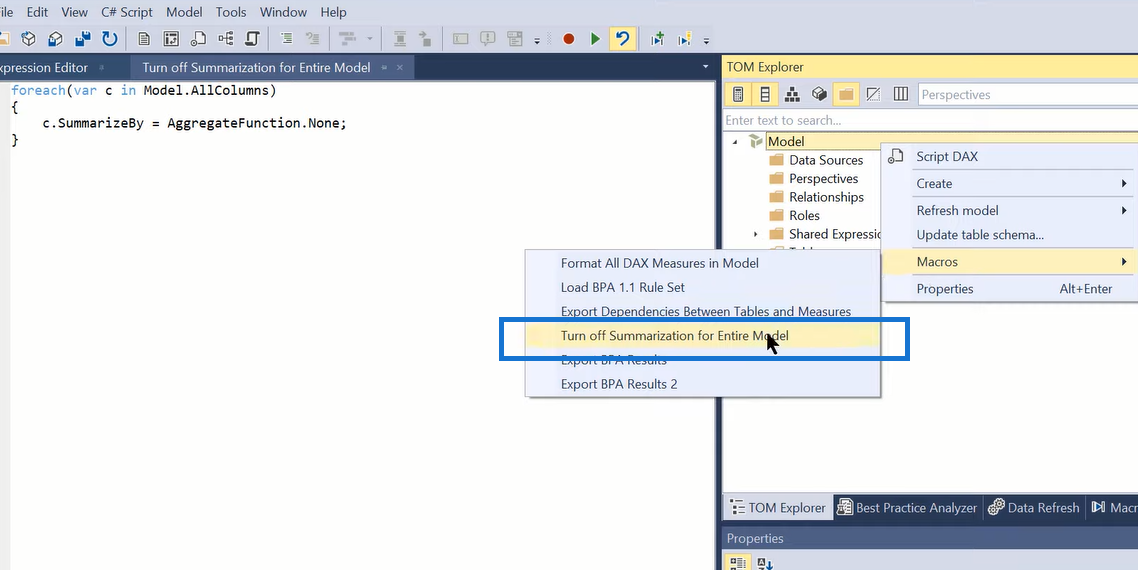Click the record macro red circle
This screenshot has height=570, width=1138.
569,39
